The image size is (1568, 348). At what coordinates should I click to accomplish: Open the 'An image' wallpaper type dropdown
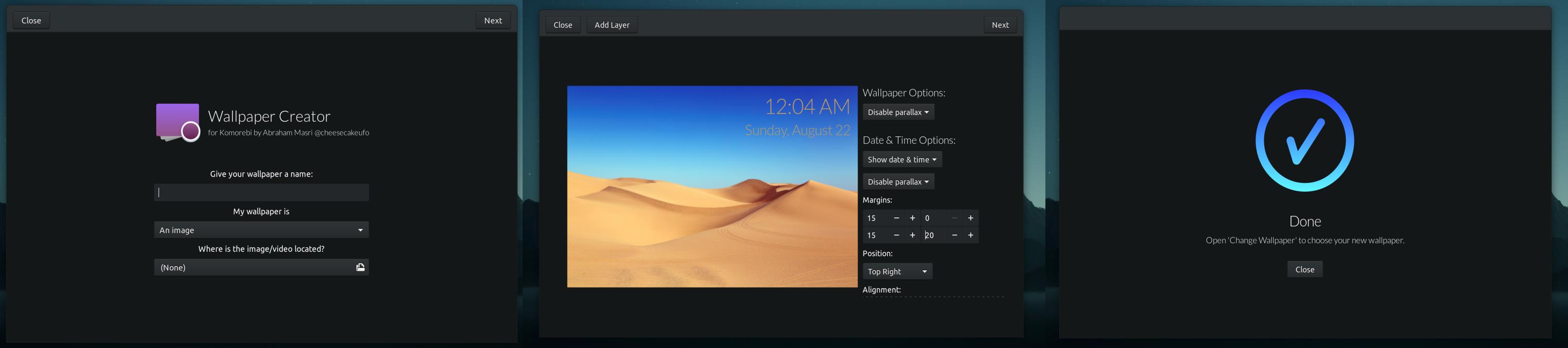click(x=261, y=230)
